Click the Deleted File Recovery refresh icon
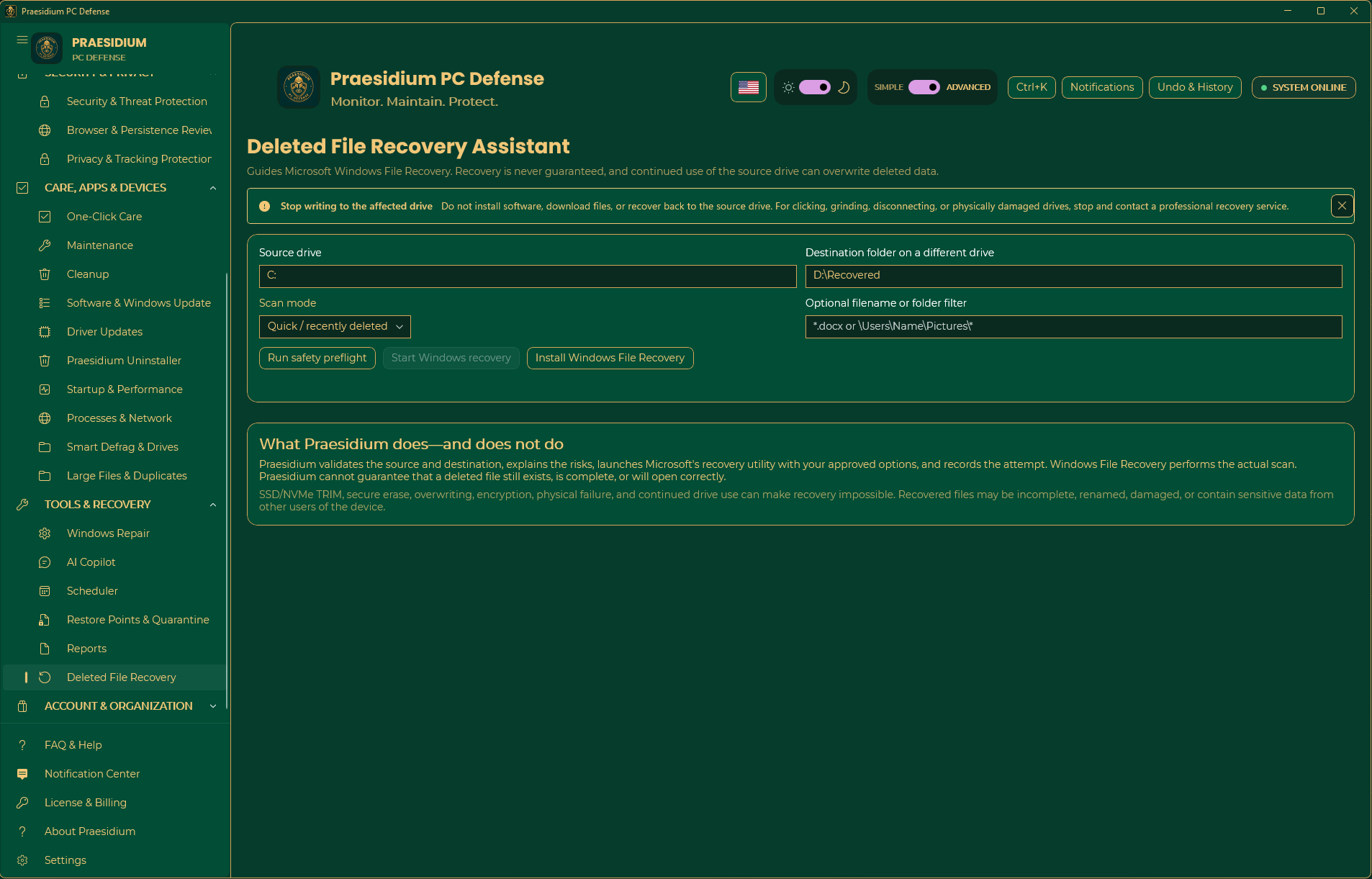Image resolution: width=1372 pixels, height=879 pixels. 45,677
